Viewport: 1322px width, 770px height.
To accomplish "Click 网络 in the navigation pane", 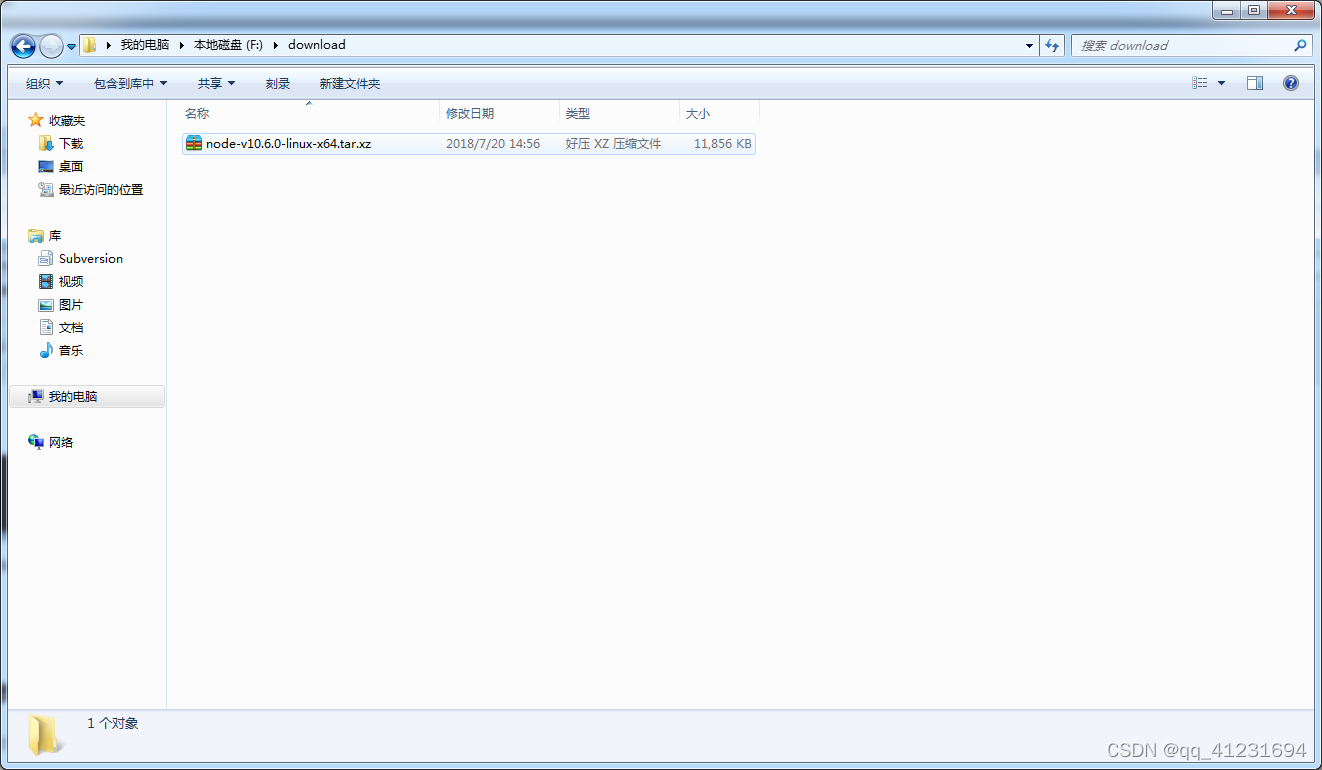I will (x=60, y=442).
